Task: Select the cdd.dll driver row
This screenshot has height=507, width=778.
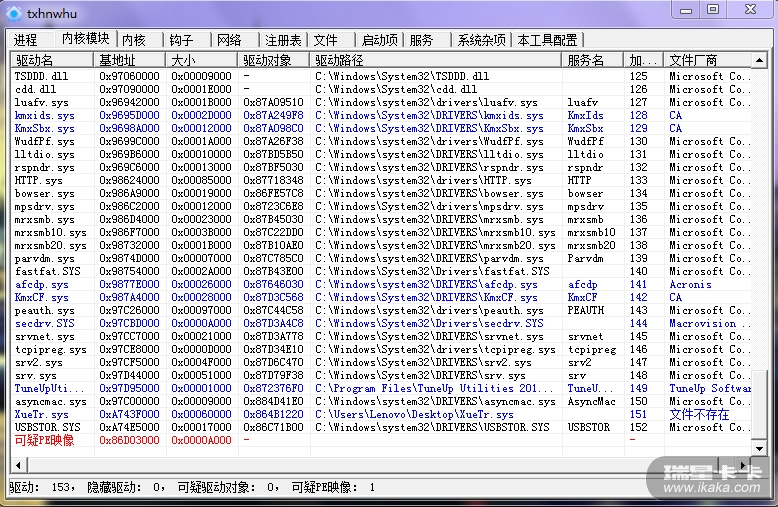Action: pos(381,89)
